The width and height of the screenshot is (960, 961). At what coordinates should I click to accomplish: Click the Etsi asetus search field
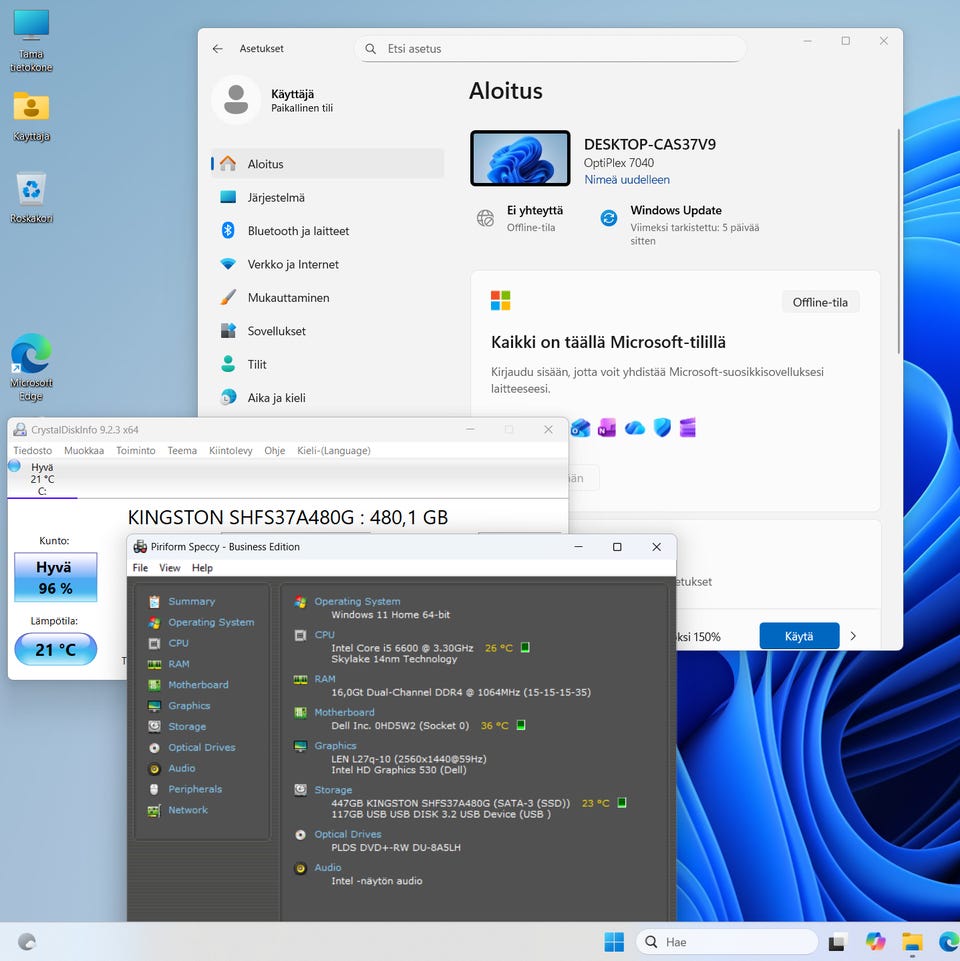[x=550, y=49]
